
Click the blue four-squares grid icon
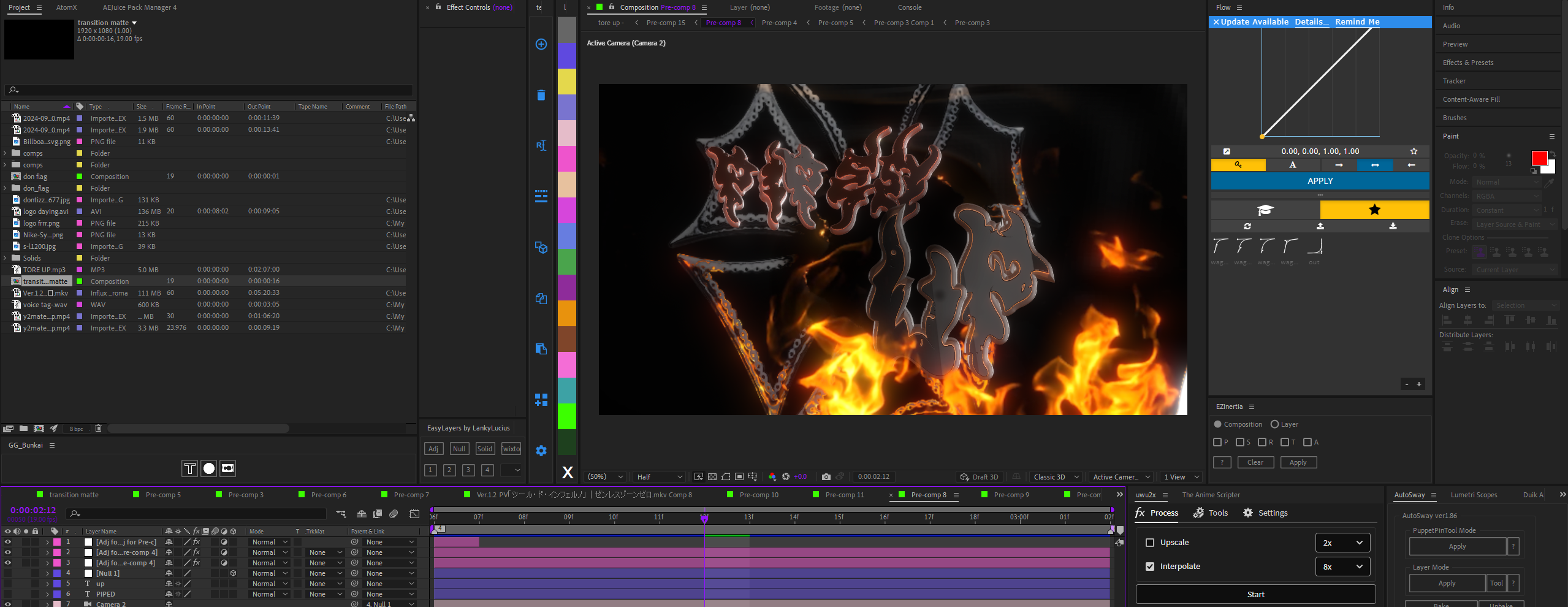[541, 400]
